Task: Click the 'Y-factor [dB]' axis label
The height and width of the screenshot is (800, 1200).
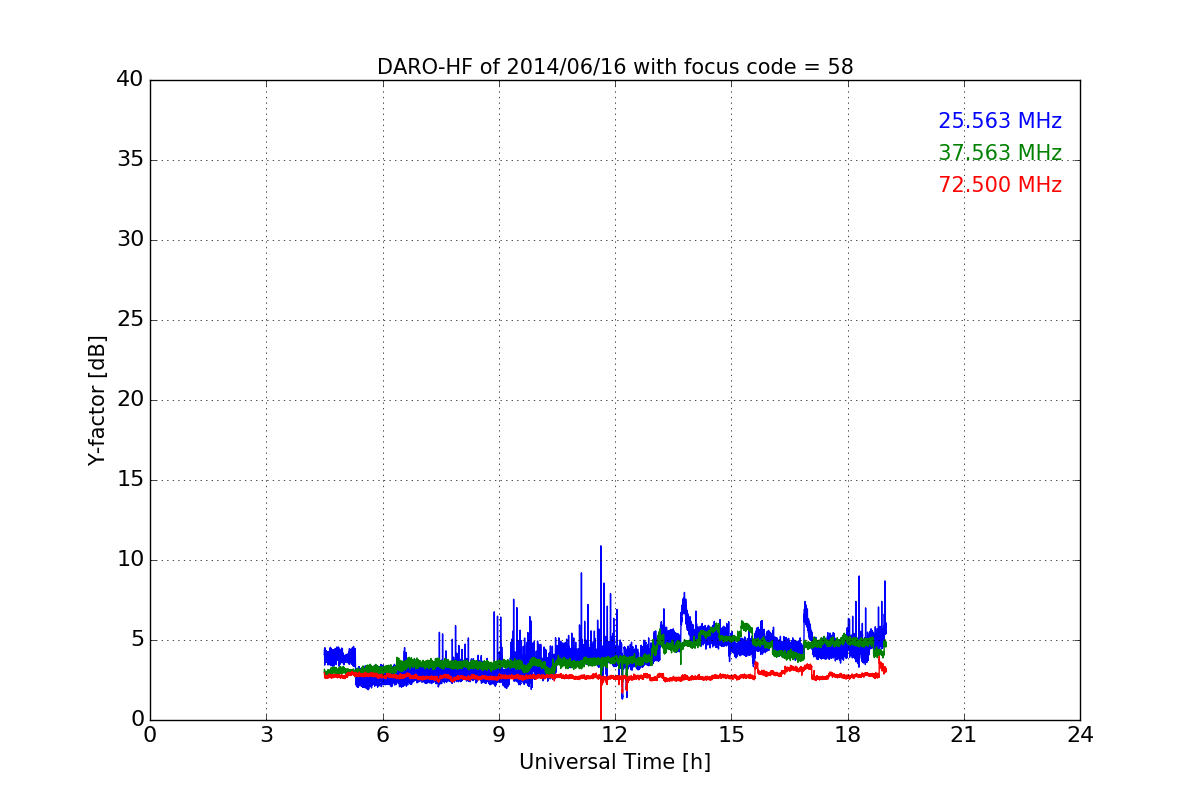Action: click(97, 400)
